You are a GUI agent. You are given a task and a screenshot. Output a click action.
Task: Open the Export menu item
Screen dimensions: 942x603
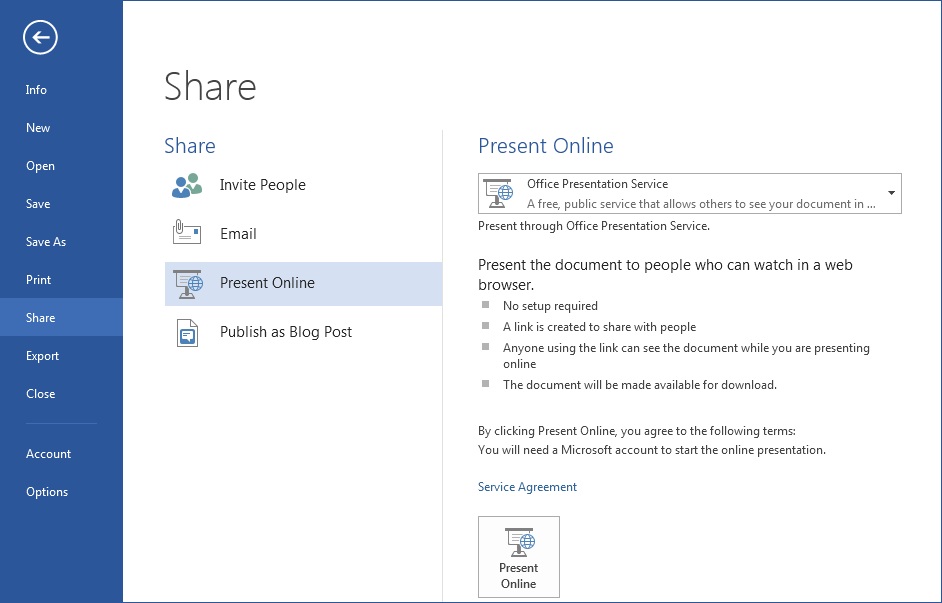coord(41,355)
